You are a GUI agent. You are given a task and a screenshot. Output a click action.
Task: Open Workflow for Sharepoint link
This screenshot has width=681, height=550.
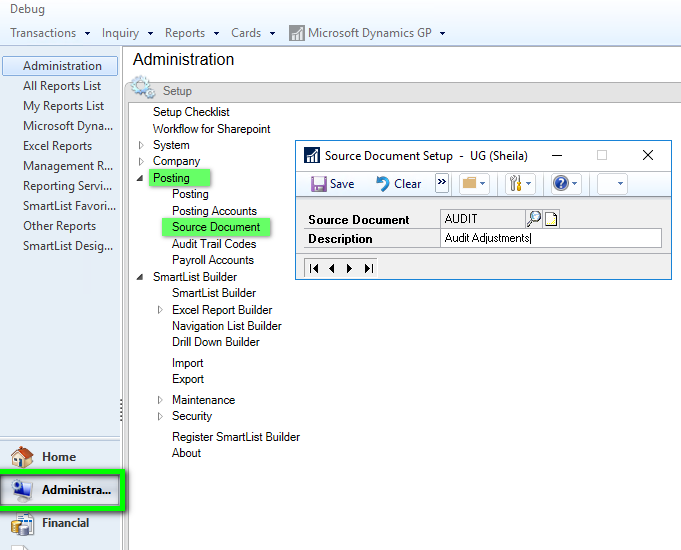click(x=212, y=129)
